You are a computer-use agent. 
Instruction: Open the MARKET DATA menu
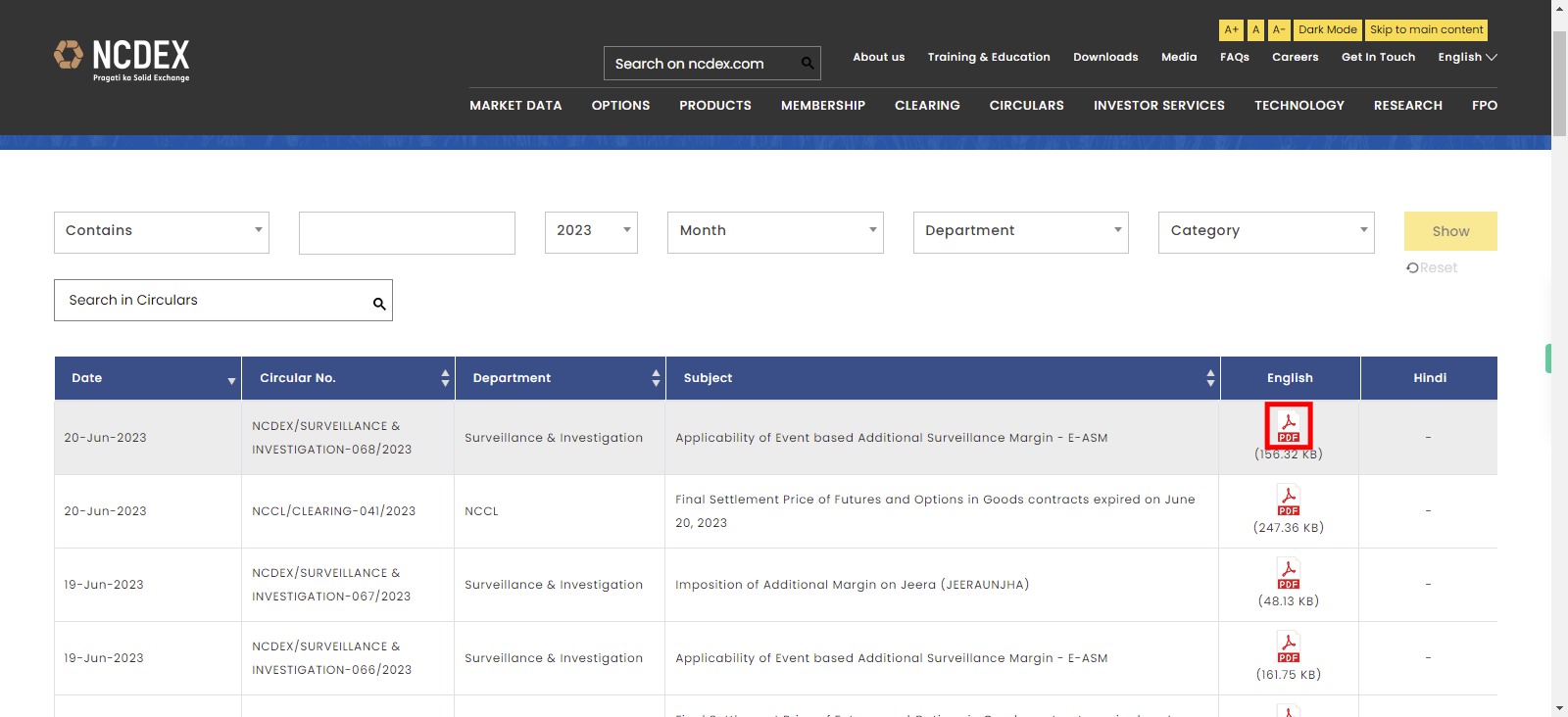pos(515,106)
